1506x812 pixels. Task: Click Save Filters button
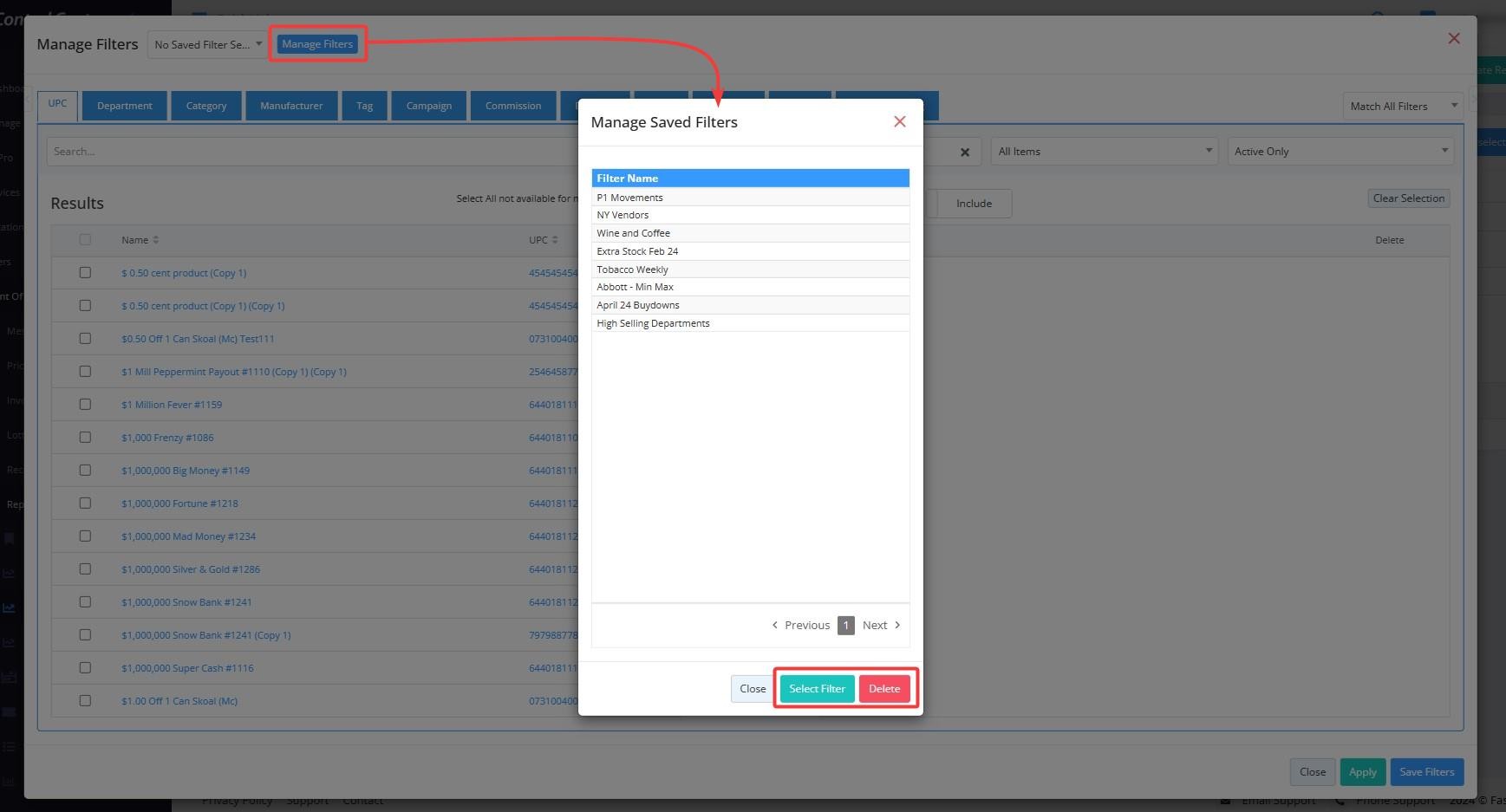pyautogui.click(x=1426, y=772)
